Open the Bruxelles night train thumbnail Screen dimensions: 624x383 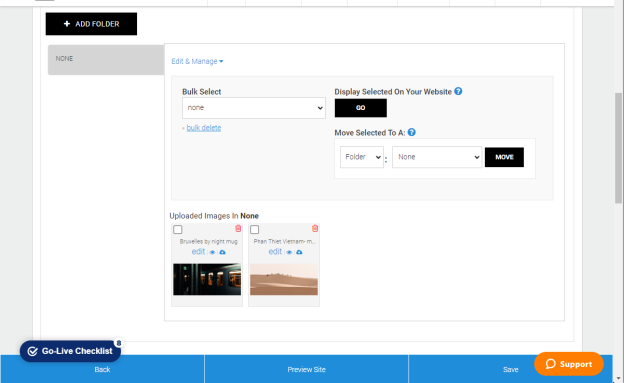click(207, 279)
